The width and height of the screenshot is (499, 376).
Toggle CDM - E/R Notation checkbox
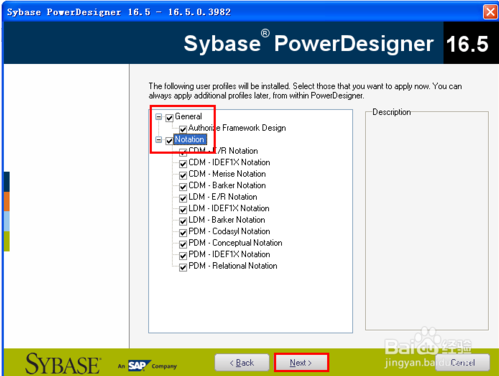[x=183, y=152]
